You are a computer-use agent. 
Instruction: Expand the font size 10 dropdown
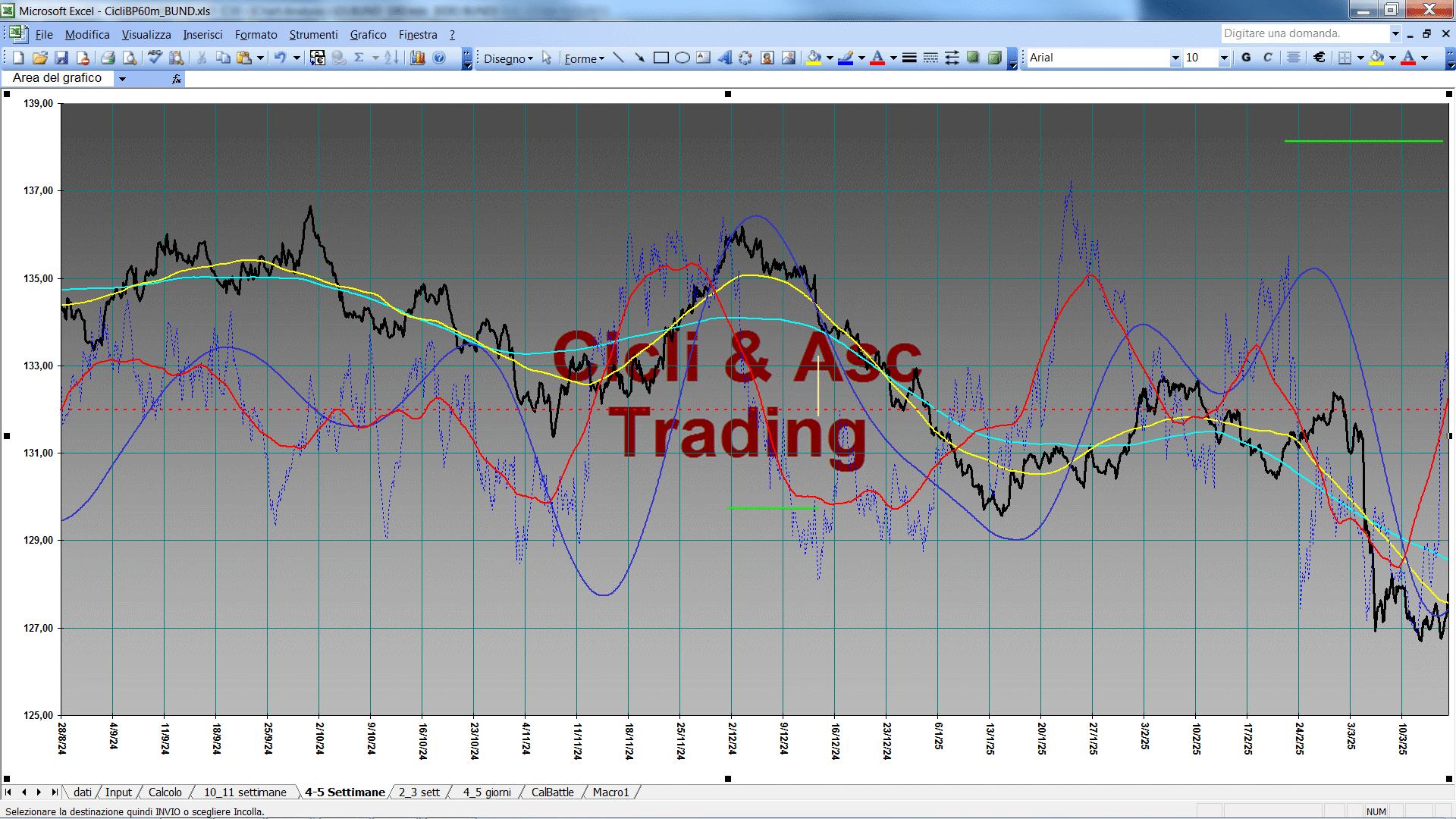[1224, 58]
